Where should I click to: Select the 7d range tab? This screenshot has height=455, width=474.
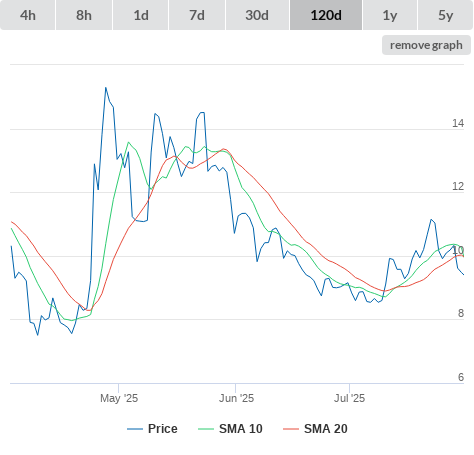point(197,15)
